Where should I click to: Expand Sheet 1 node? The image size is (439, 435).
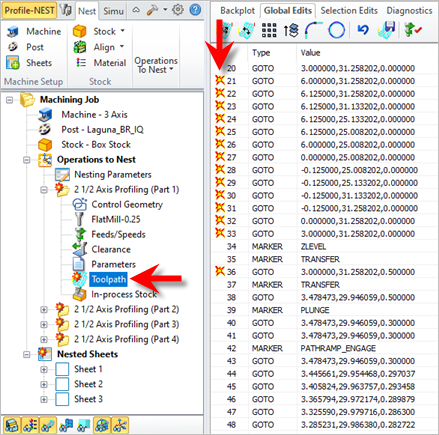tap(44, 370)
